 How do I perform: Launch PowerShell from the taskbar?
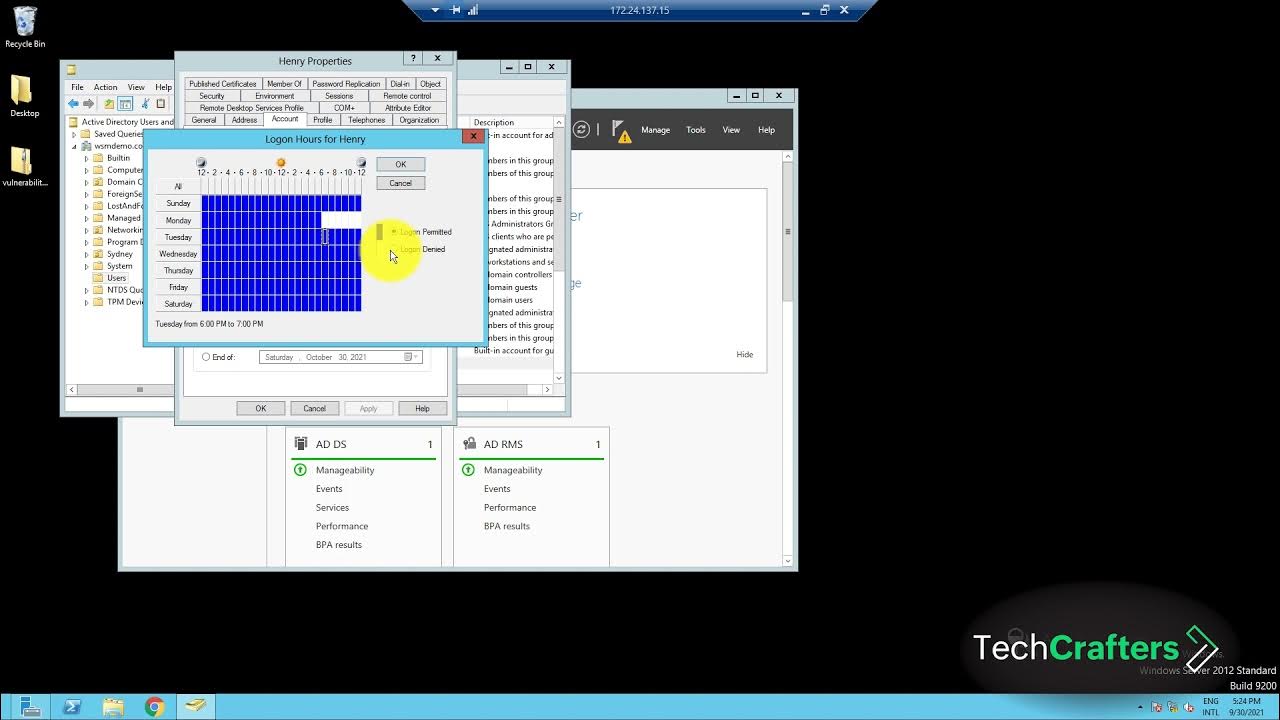(x=71, y=707)
